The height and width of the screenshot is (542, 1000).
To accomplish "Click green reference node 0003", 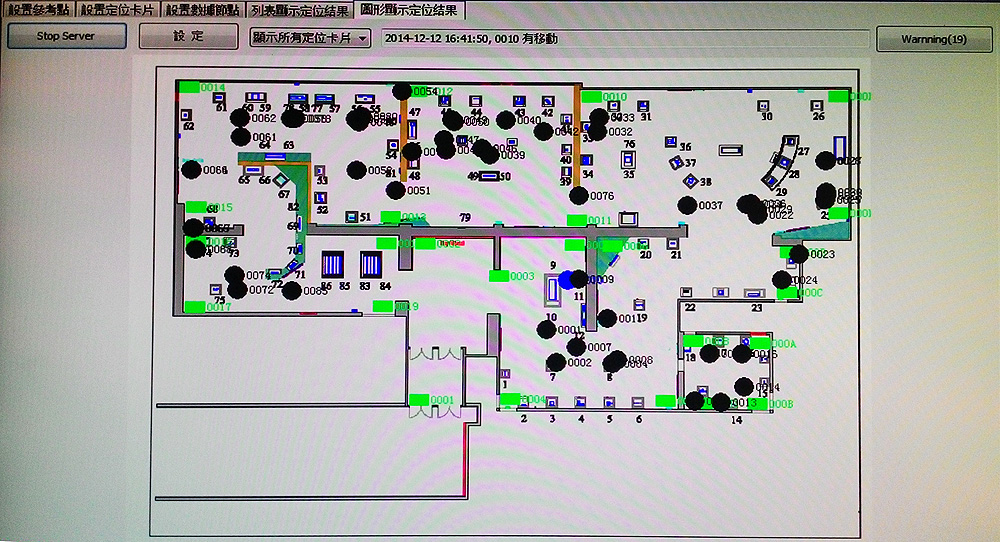I will [x=499, y=276].
